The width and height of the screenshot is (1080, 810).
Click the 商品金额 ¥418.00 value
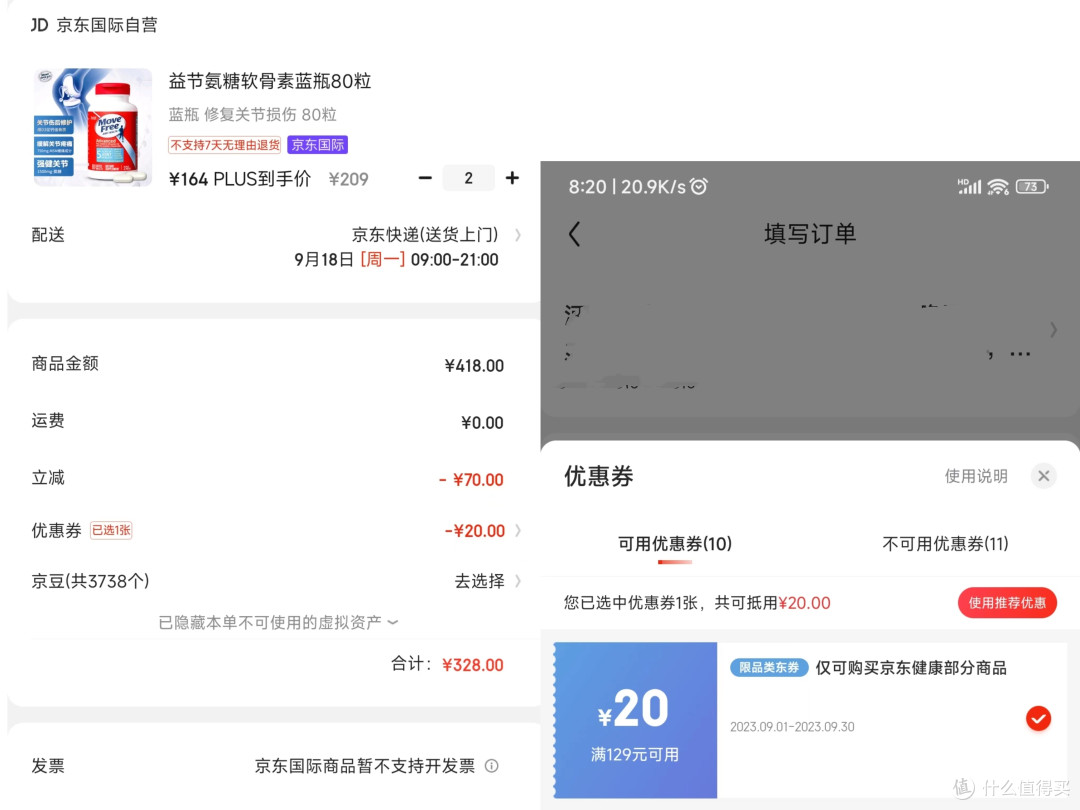pos(474,366)
